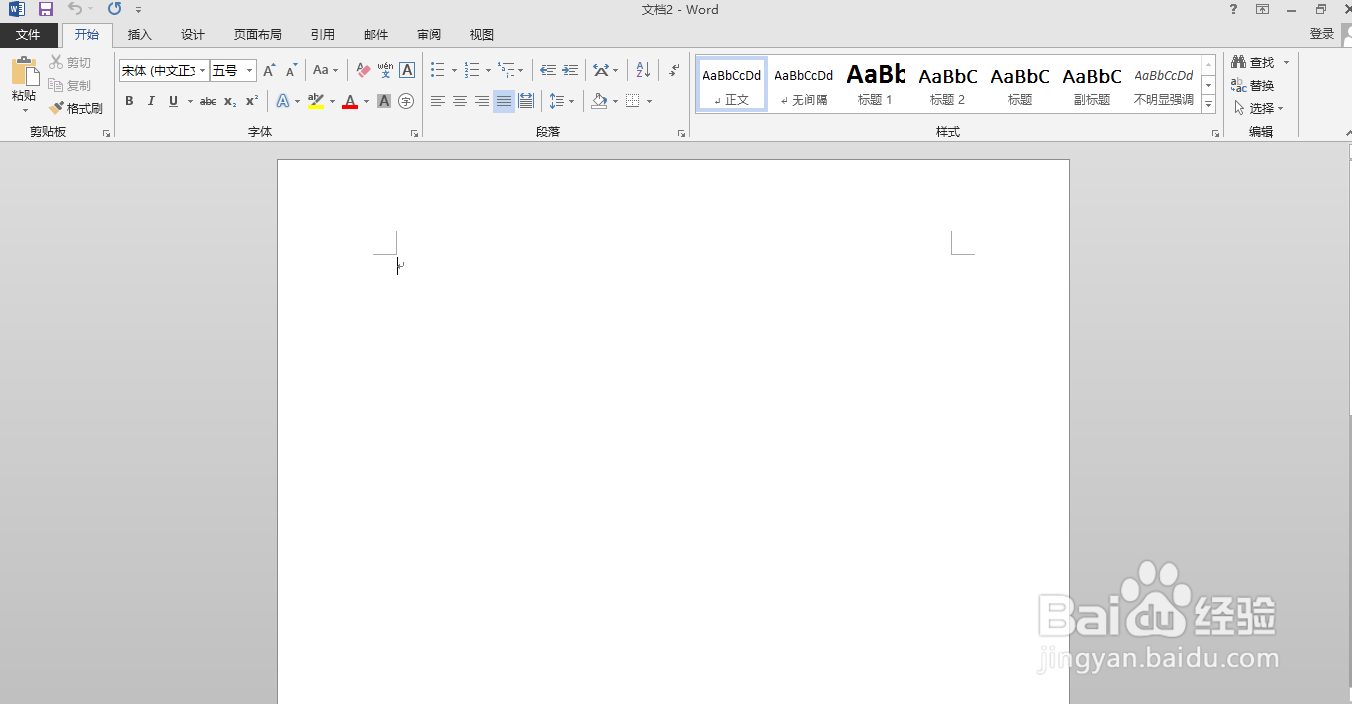
Task: Toggle Character Shading button
Action: (384, 101)
